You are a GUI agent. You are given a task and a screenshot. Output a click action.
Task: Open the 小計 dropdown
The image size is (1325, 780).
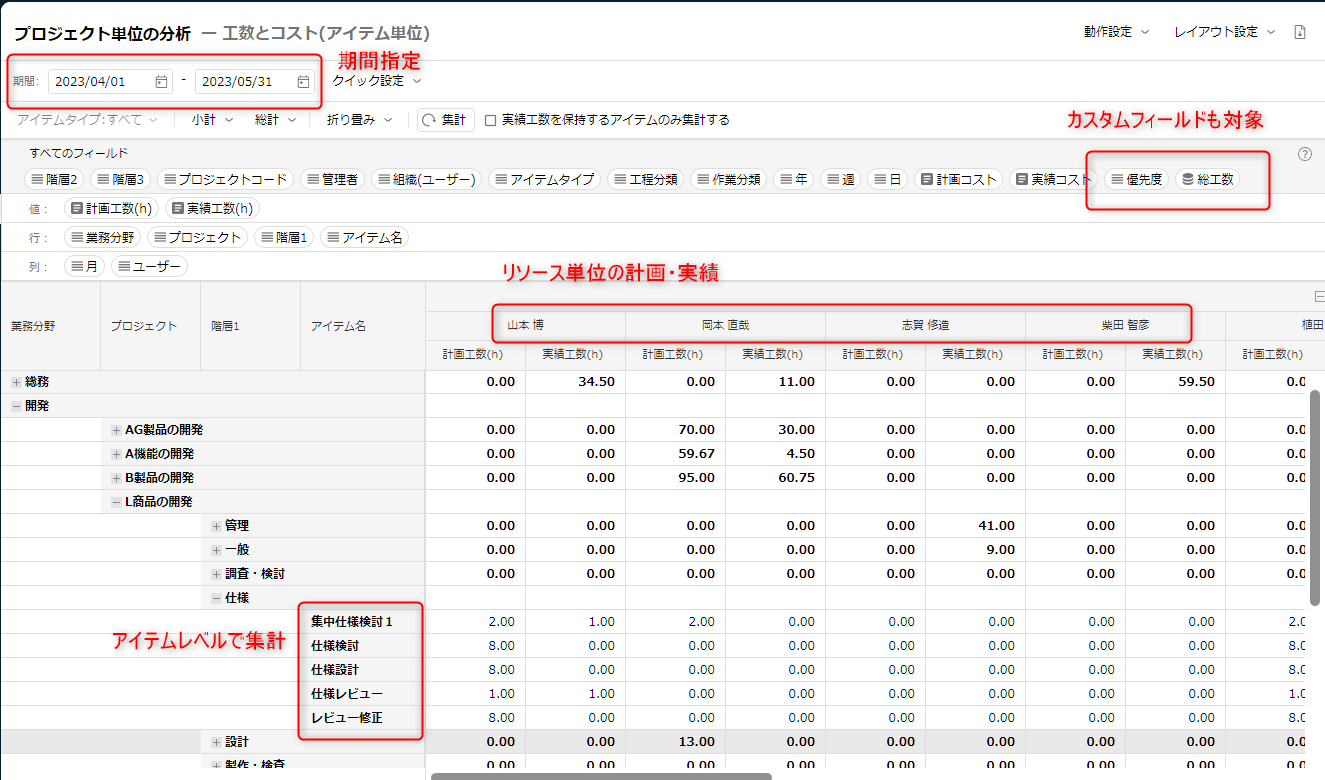coord(212,120)
